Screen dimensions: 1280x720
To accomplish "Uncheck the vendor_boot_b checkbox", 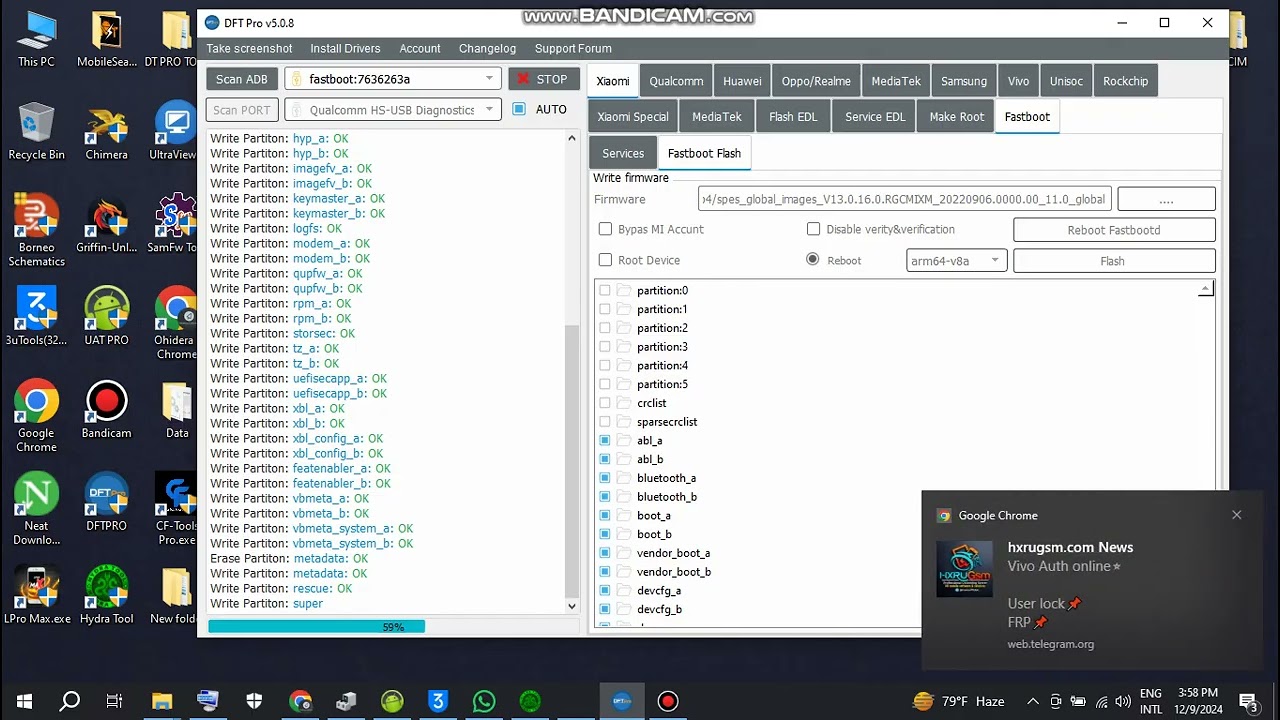I will coord(605,572).
